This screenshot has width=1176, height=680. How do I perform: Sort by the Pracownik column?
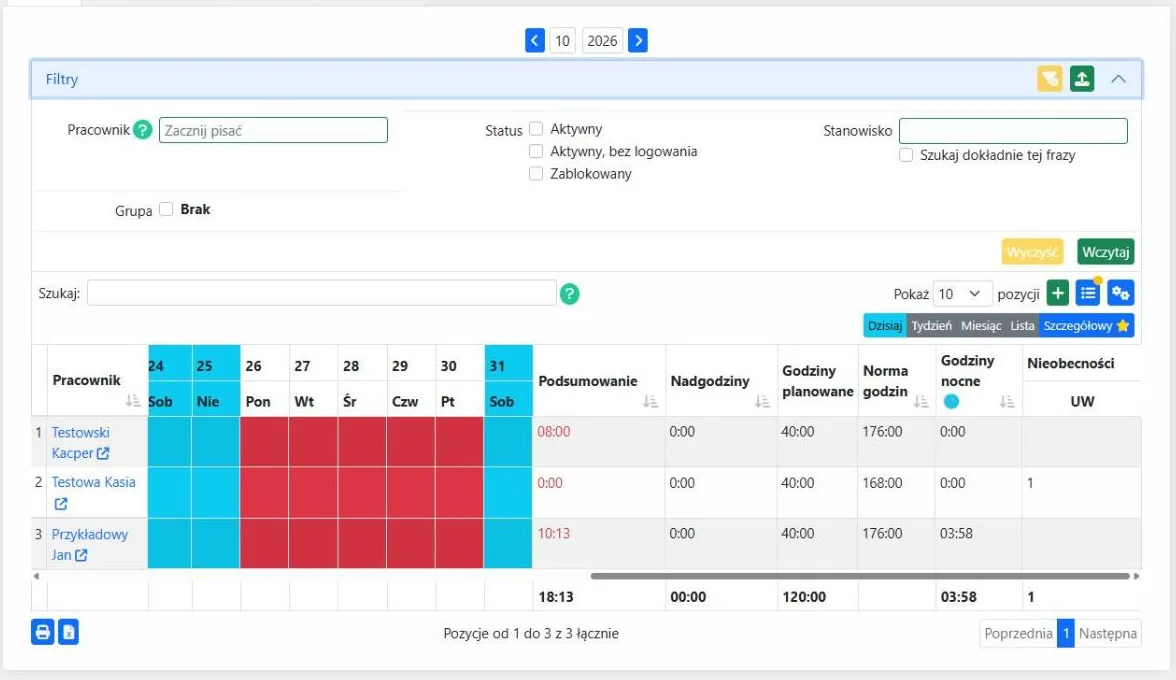[x=133, y=400]
